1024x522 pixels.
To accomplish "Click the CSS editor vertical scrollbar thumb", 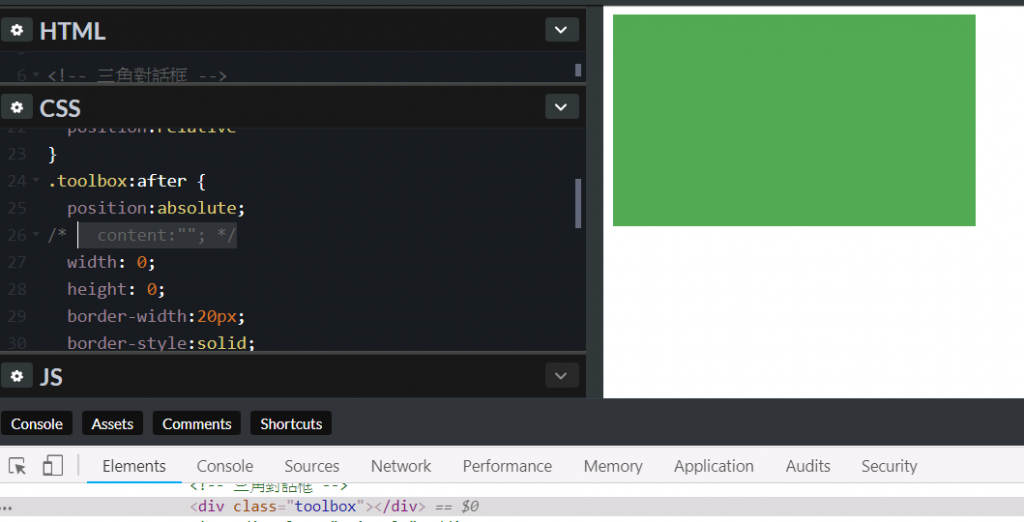I will click(x=578, y=203).
